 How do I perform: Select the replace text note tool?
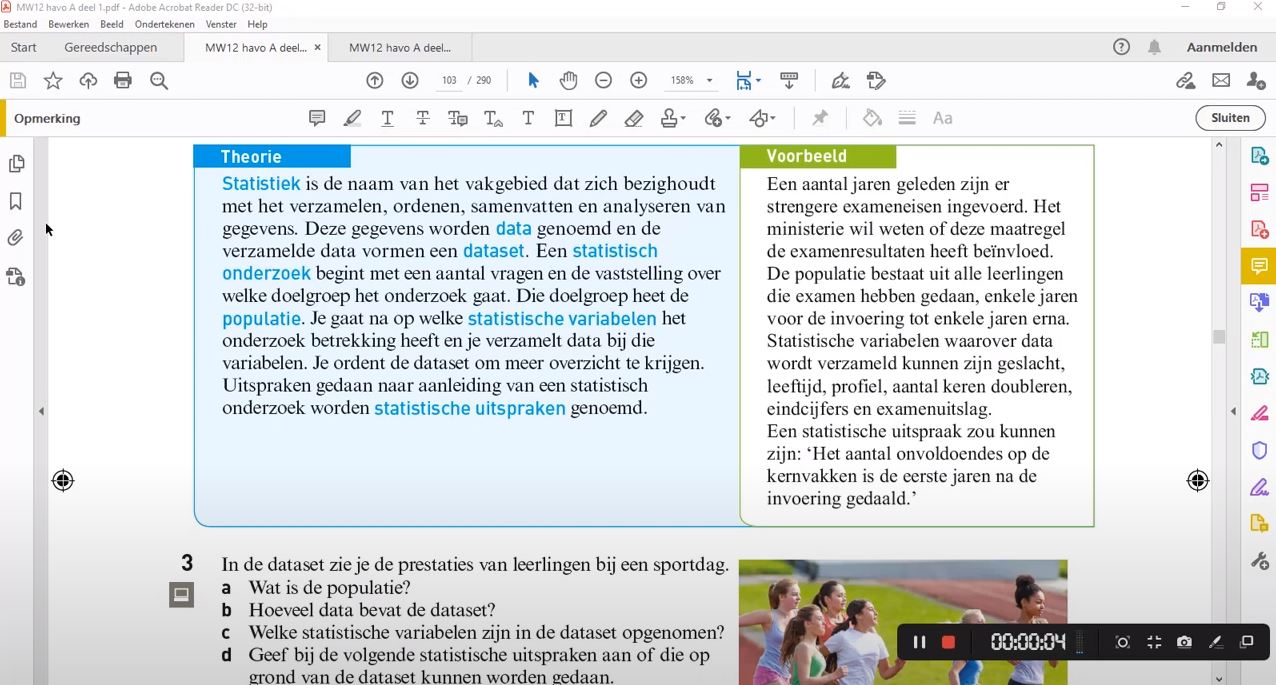pos(458,118)
